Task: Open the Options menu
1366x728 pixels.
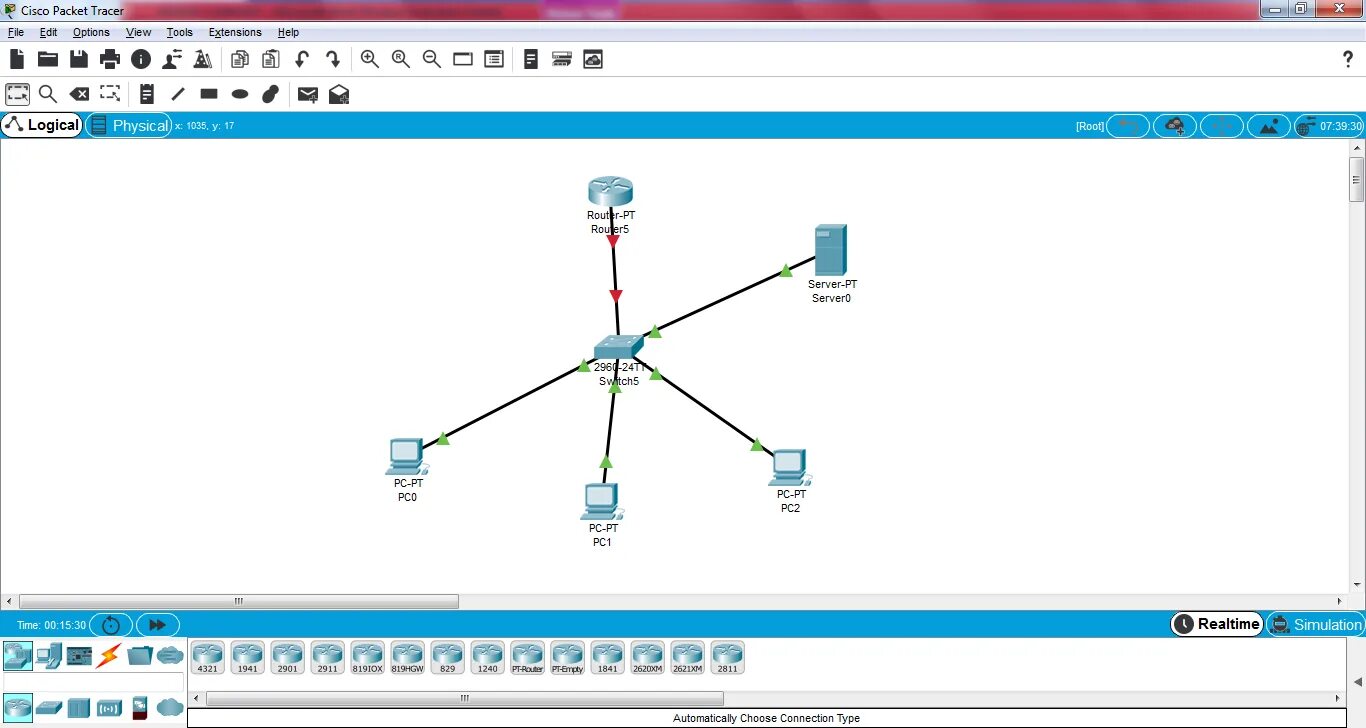Action: point(91,32)
